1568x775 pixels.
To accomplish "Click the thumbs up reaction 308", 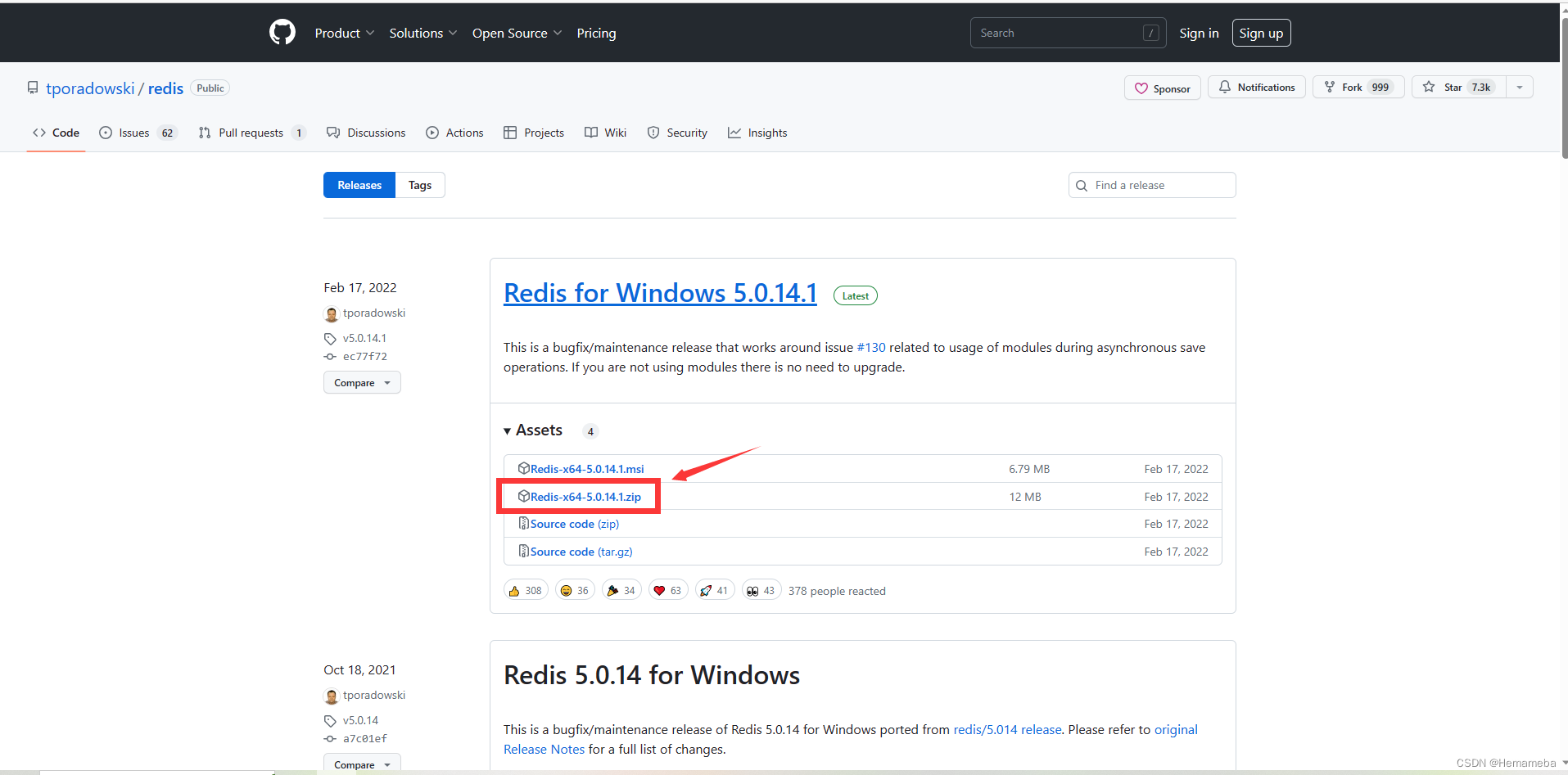I will [526, 591].
